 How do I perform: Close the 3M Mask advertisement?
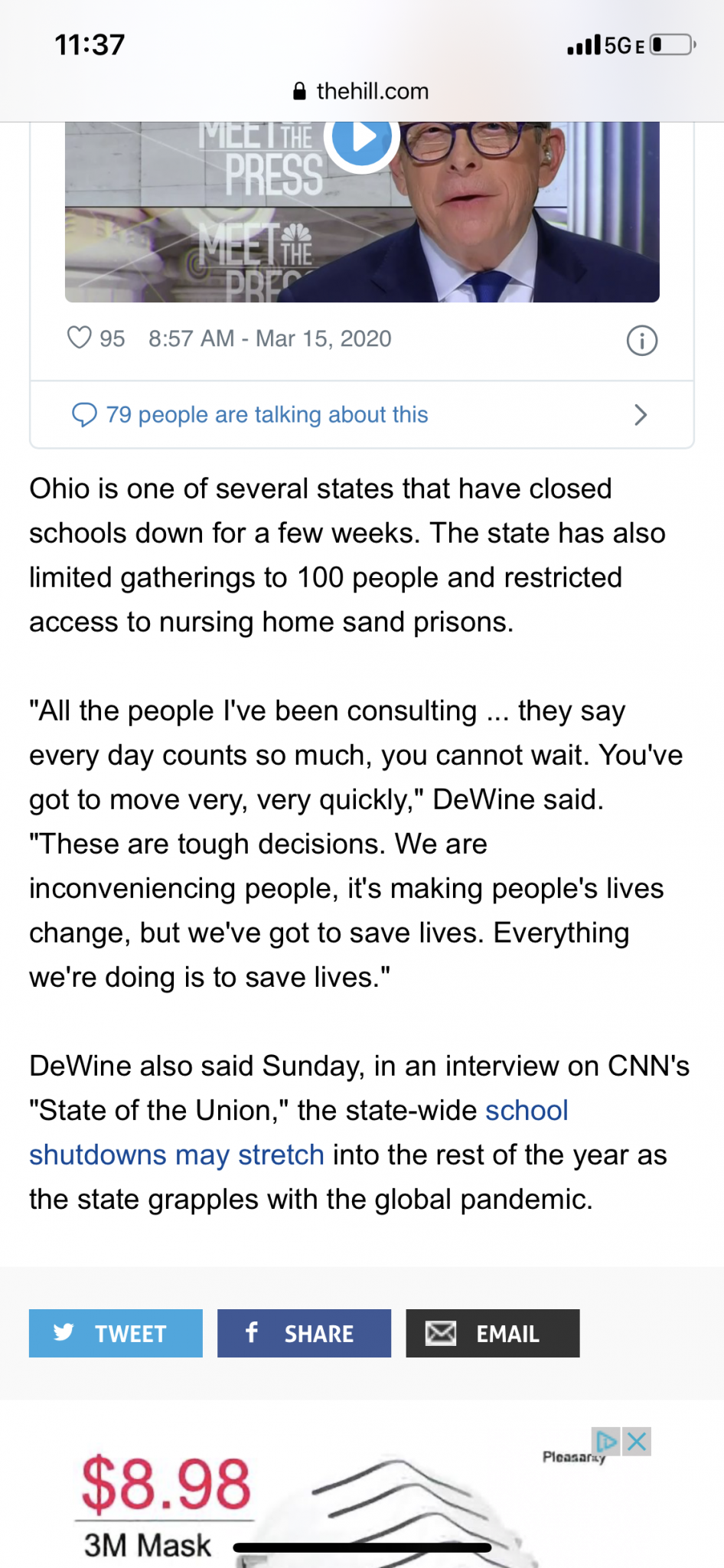tap(637, 1442)
